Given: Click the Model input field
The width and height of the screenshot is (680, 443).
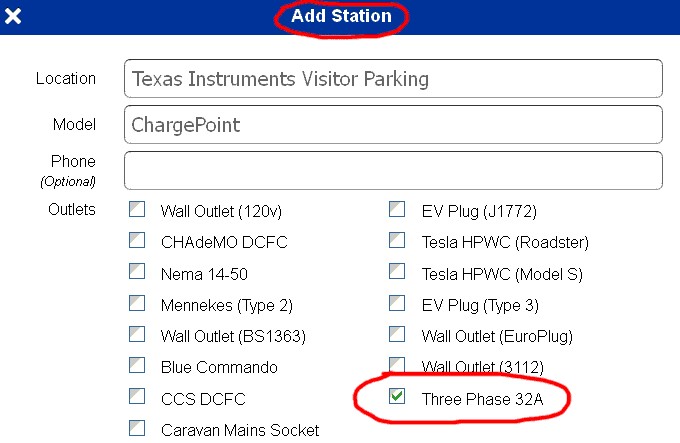Looking at the screenshot, I should coord(393,125).
